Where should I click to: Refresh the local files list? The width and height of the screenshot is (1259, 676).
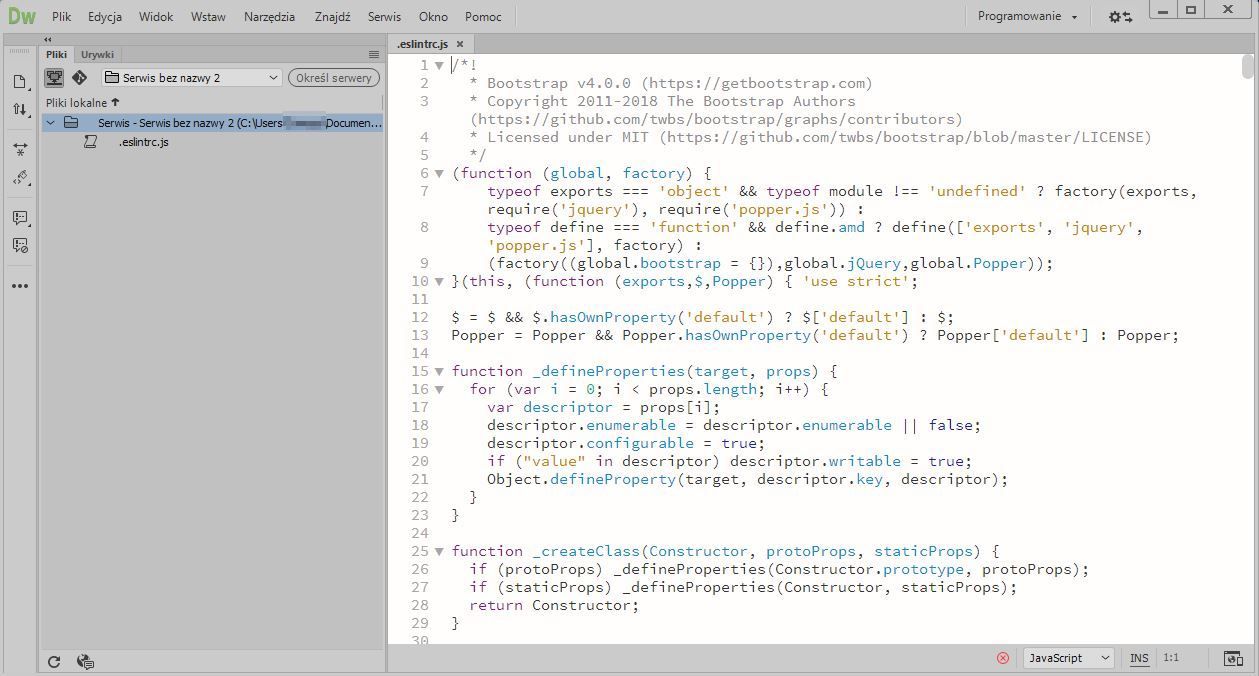pos(54,661)
